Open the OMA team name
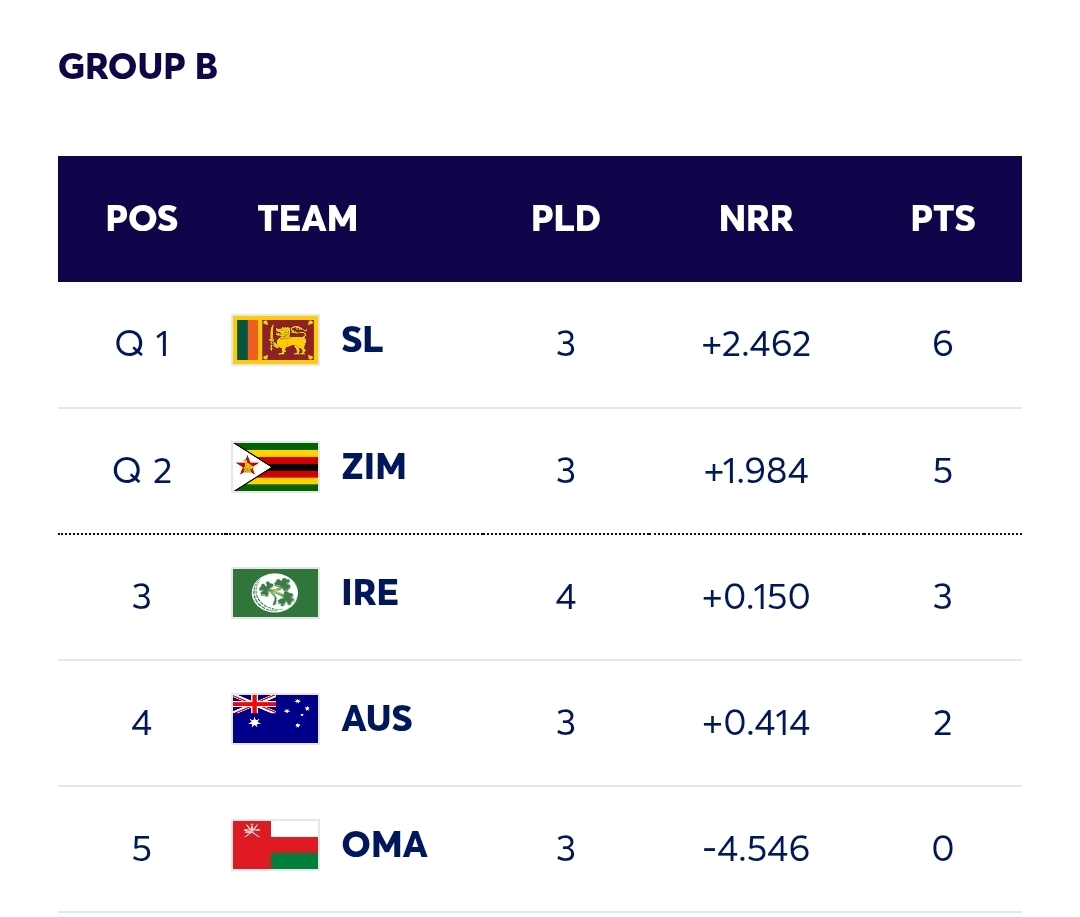Viewport: 1080px width, 917px height. [x=384, y=845]
